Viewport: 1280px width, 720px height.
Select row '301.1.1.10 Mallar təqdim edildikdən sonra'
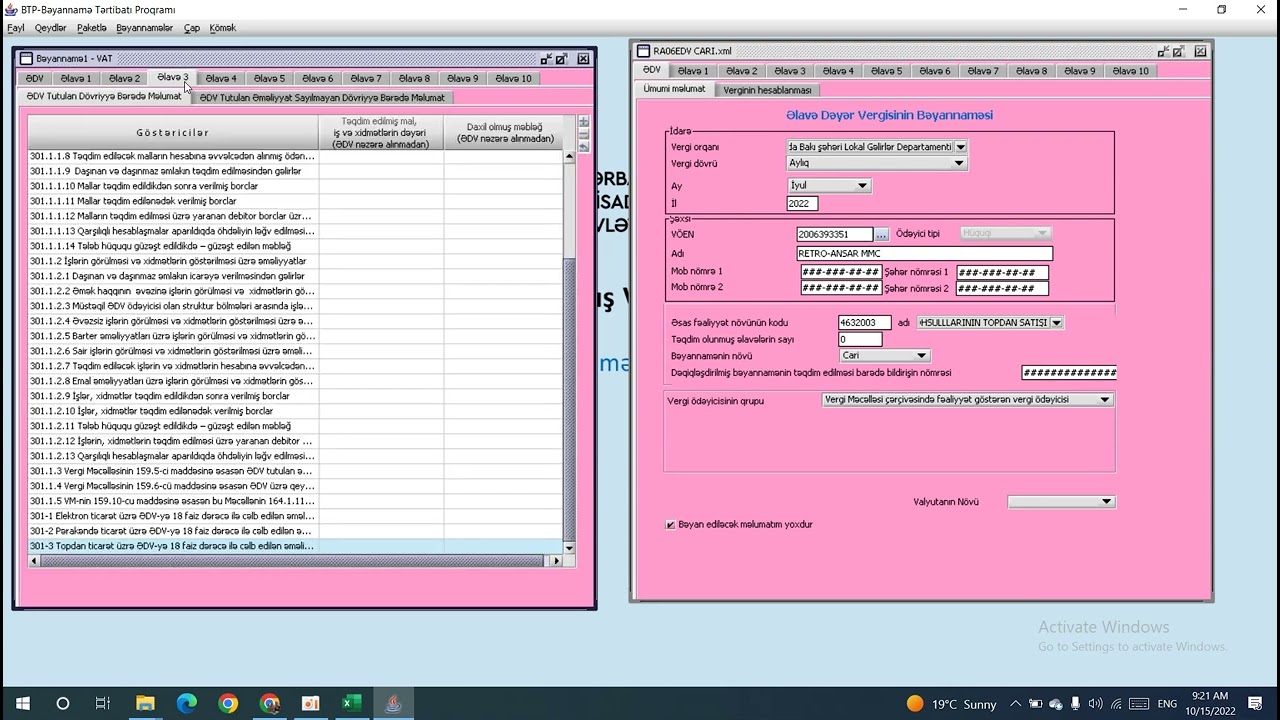pyautogui.click(x=296, y=186)
